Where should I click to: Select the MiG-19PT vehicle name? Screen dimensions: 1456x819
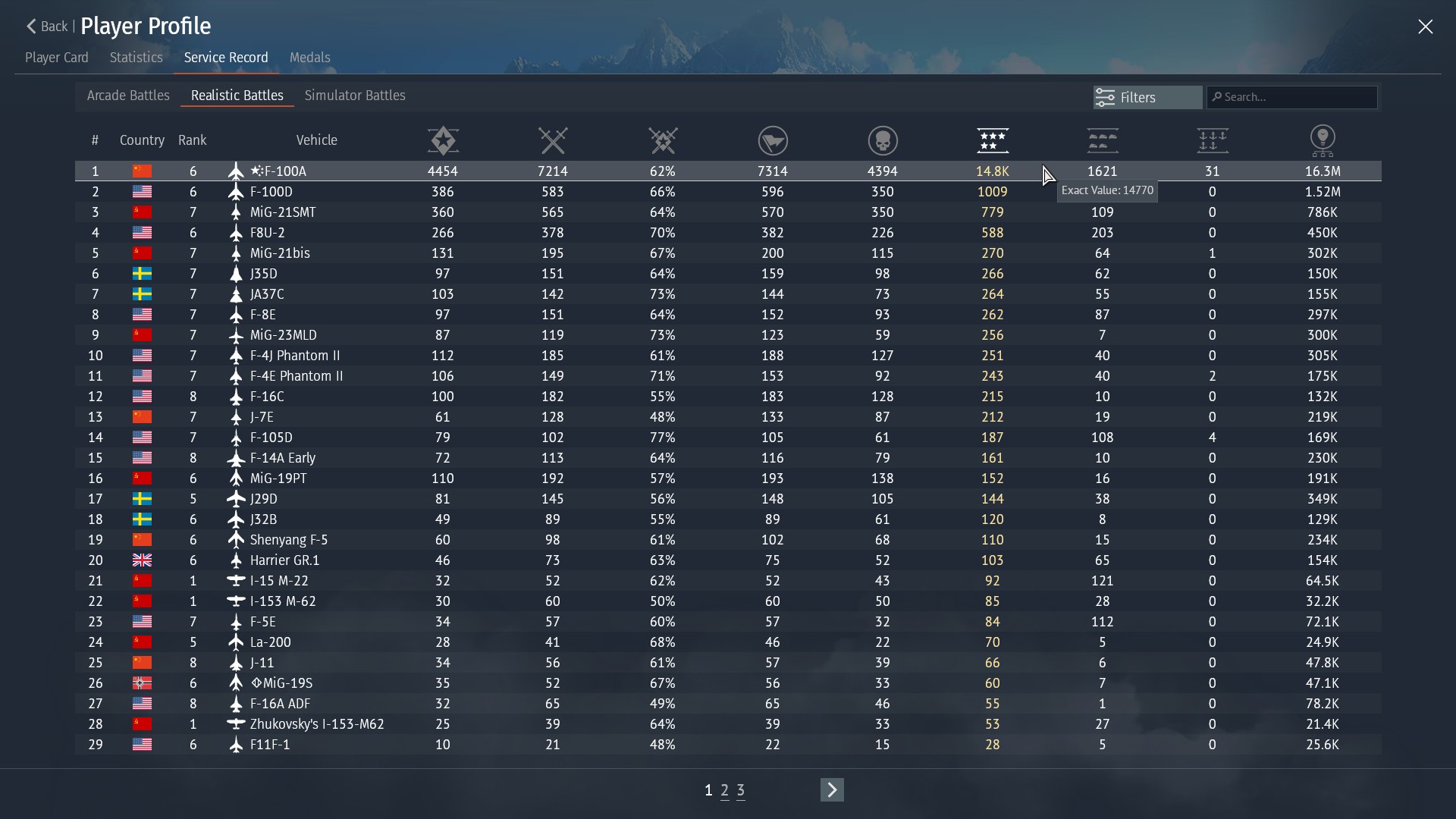[x=278, y=479]
